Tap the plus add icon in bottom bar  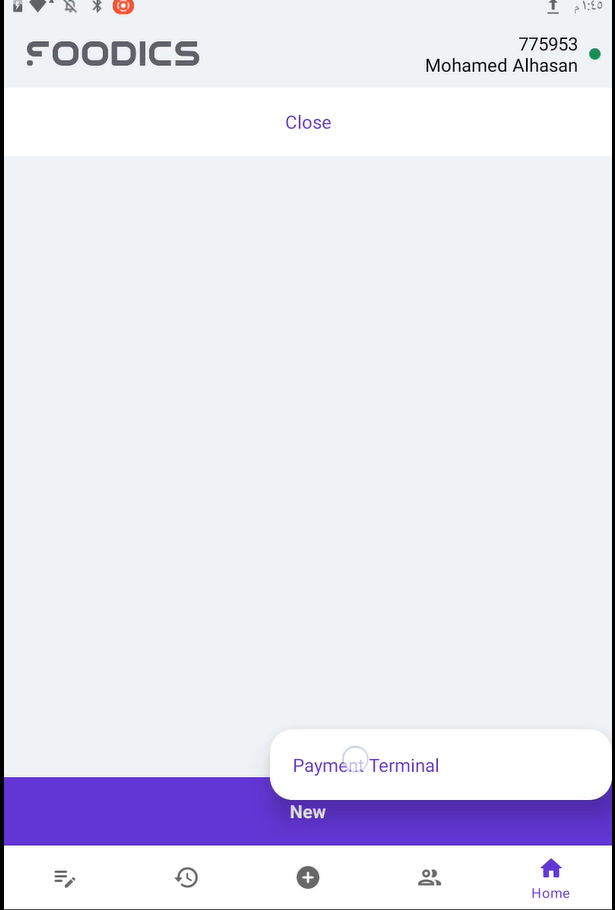pyautogui.click(x=308, y=878)
